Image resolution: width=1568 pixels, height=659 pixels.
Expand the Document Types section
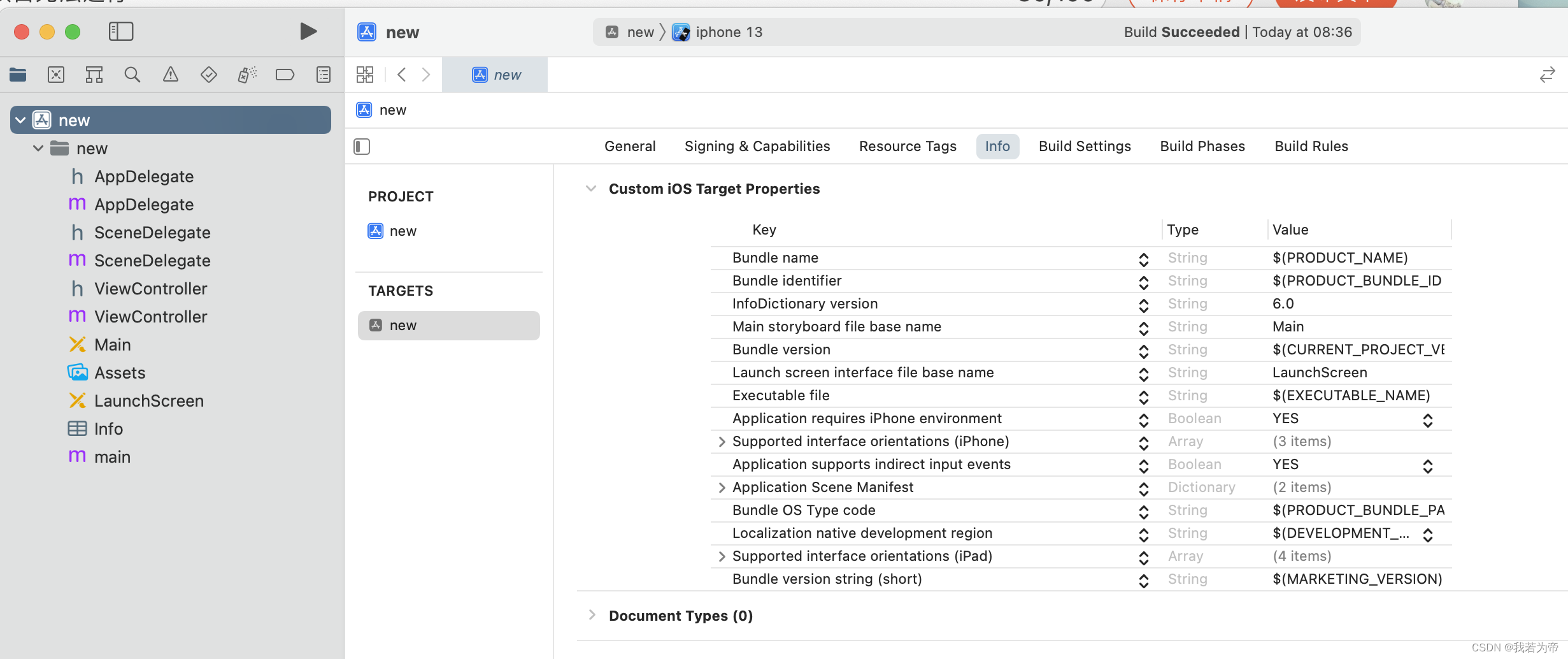(x=592, y=615)
